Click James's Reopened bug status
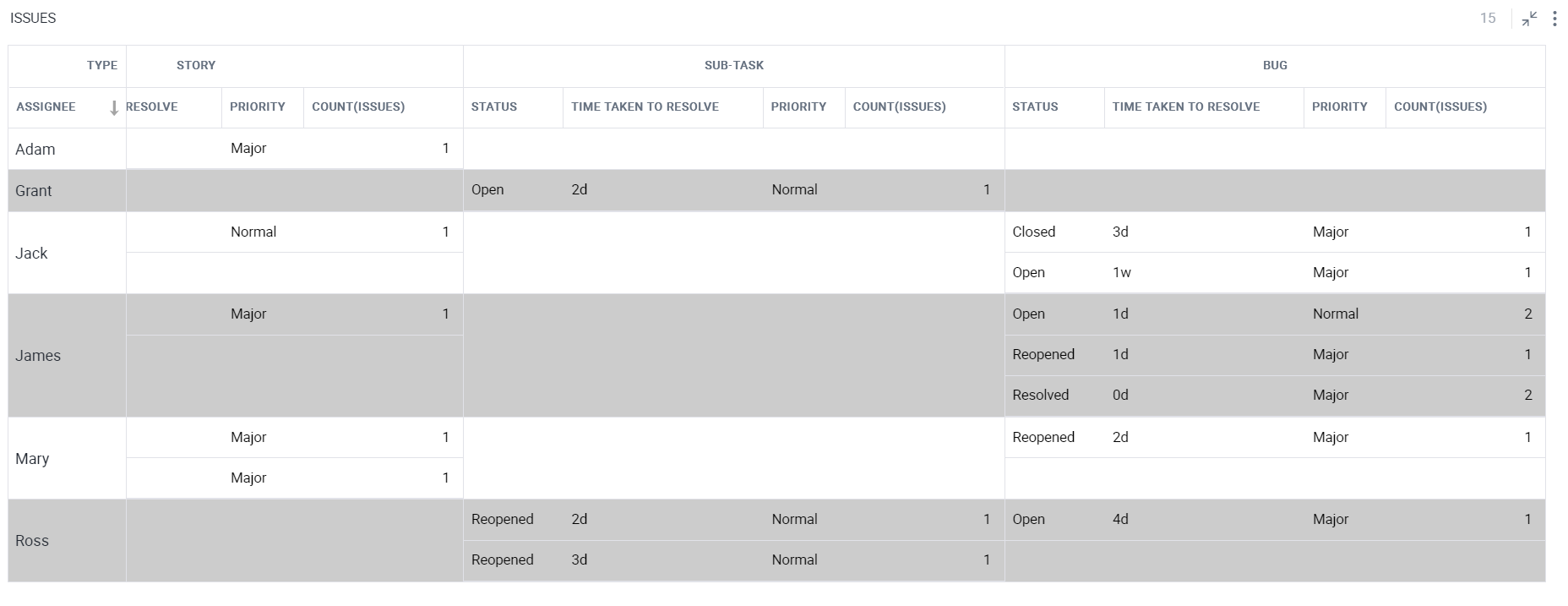 click(x=1043, y=354)
